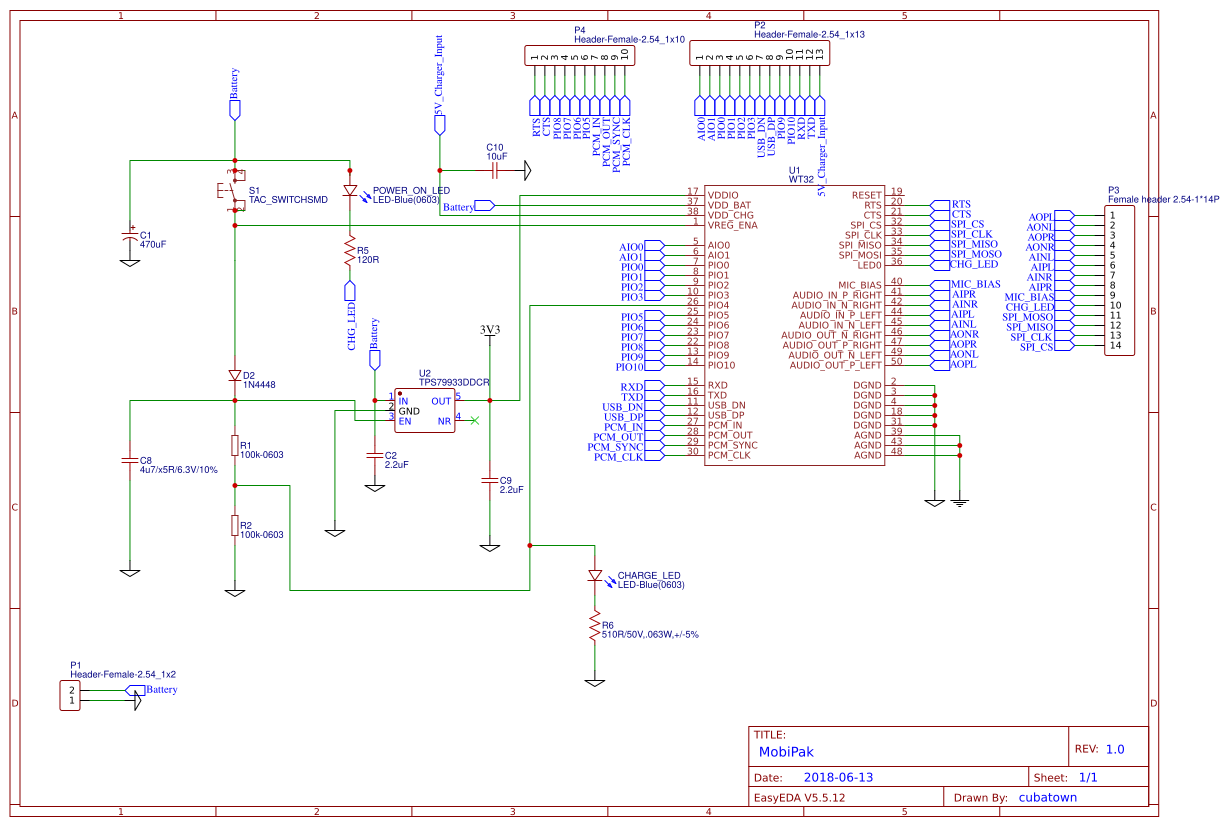The height and width of the screenshot is (827, 1230).
Task: Select the POWER_ON_LED blue LED symbol
Action: point(352,192)
